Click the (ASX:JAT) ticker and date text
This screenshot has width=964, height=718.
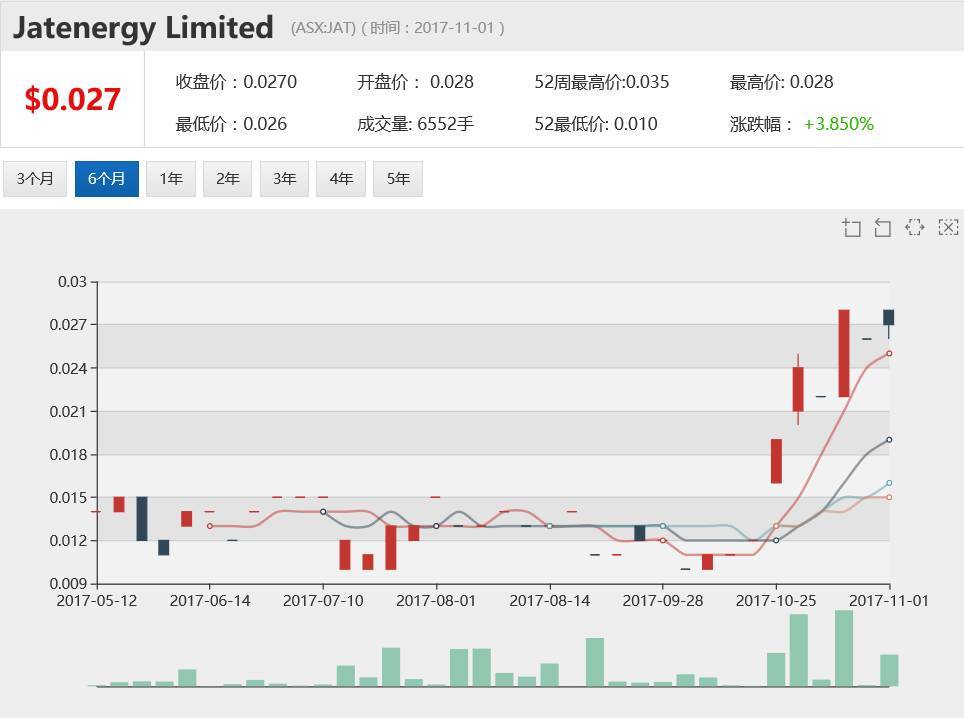pos(397,28)
